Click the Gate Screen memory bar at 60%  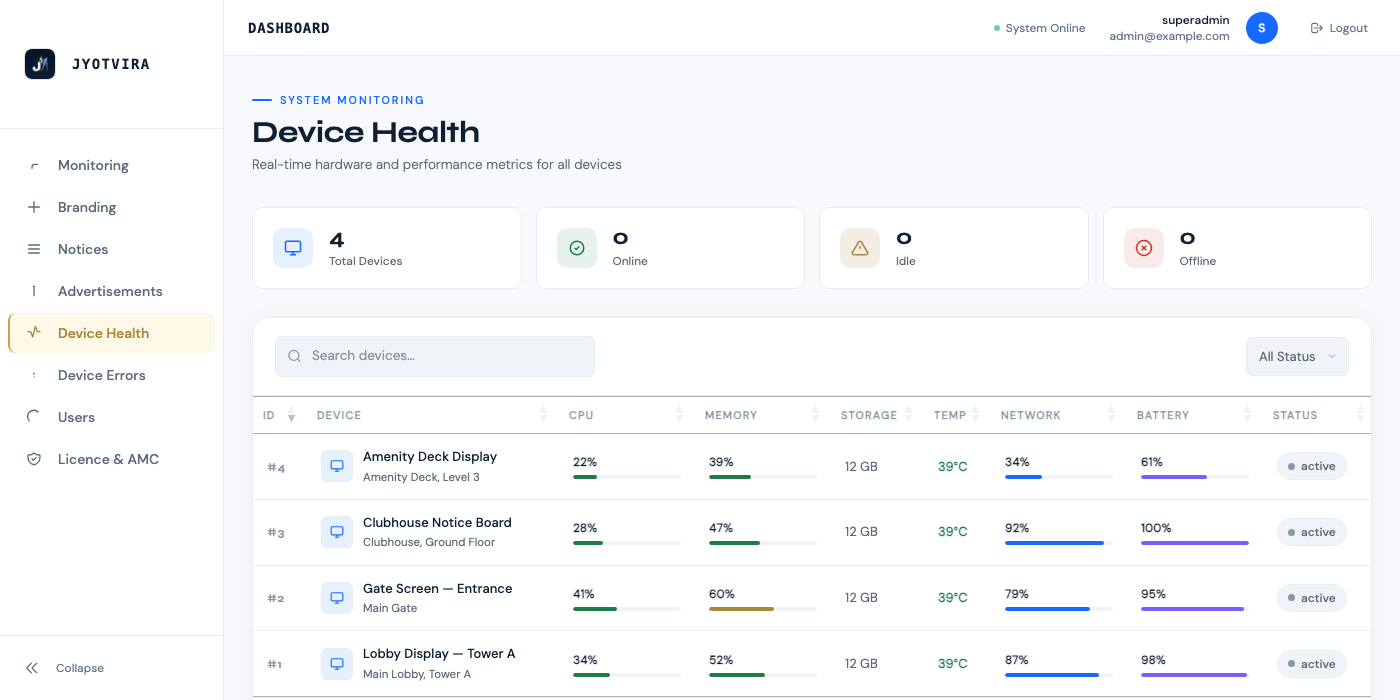pos(763,609)
